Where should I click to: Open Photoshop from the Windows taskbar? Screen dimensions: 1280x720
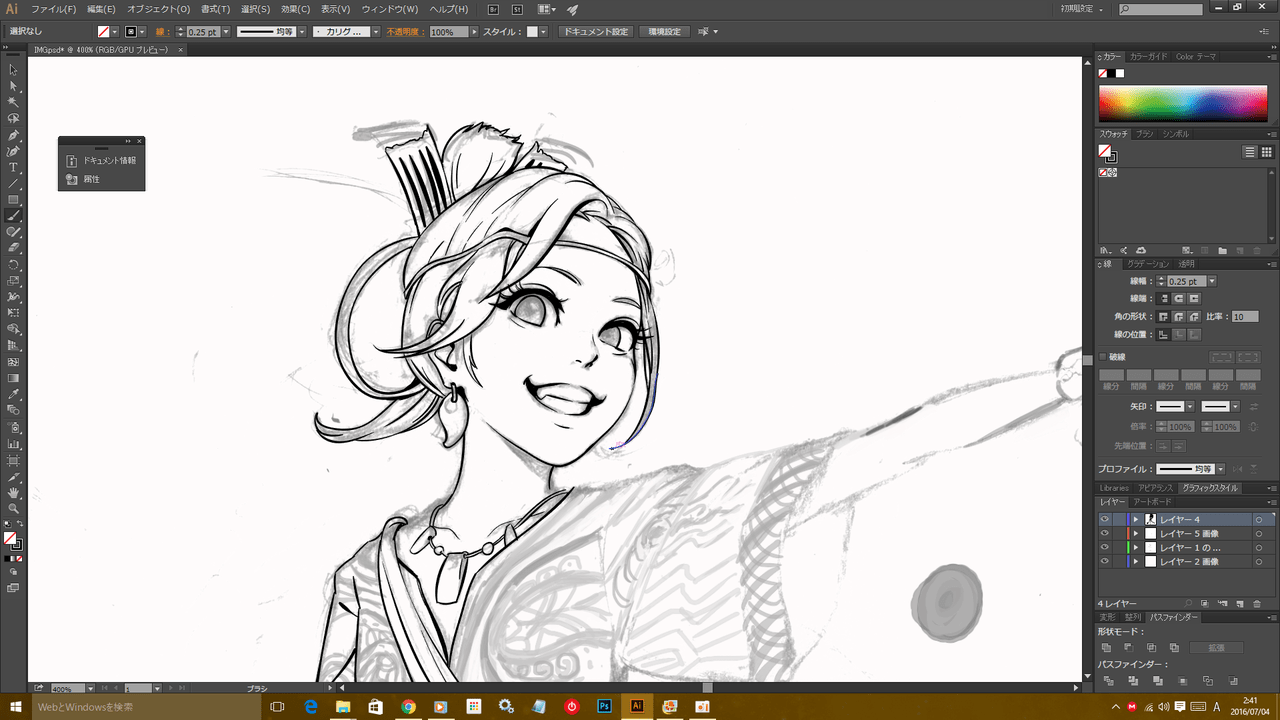[x=604, y=706]
